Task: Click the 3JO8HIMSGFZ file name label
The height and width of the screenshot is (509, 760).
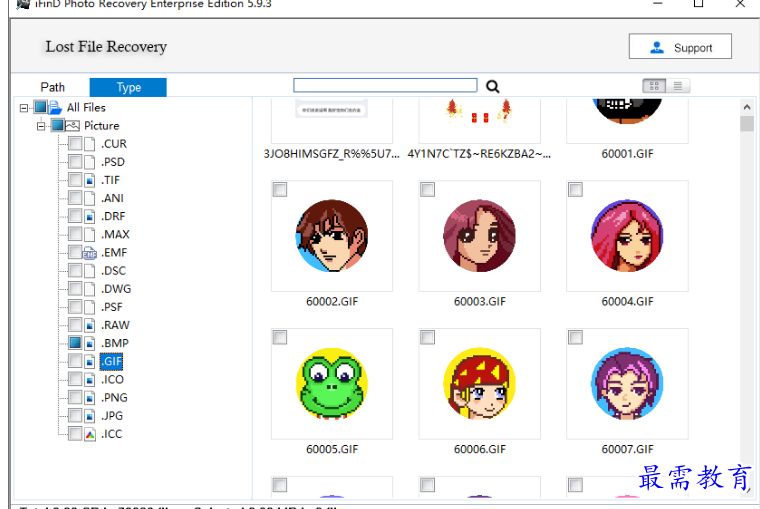Action: coord(332,154)
